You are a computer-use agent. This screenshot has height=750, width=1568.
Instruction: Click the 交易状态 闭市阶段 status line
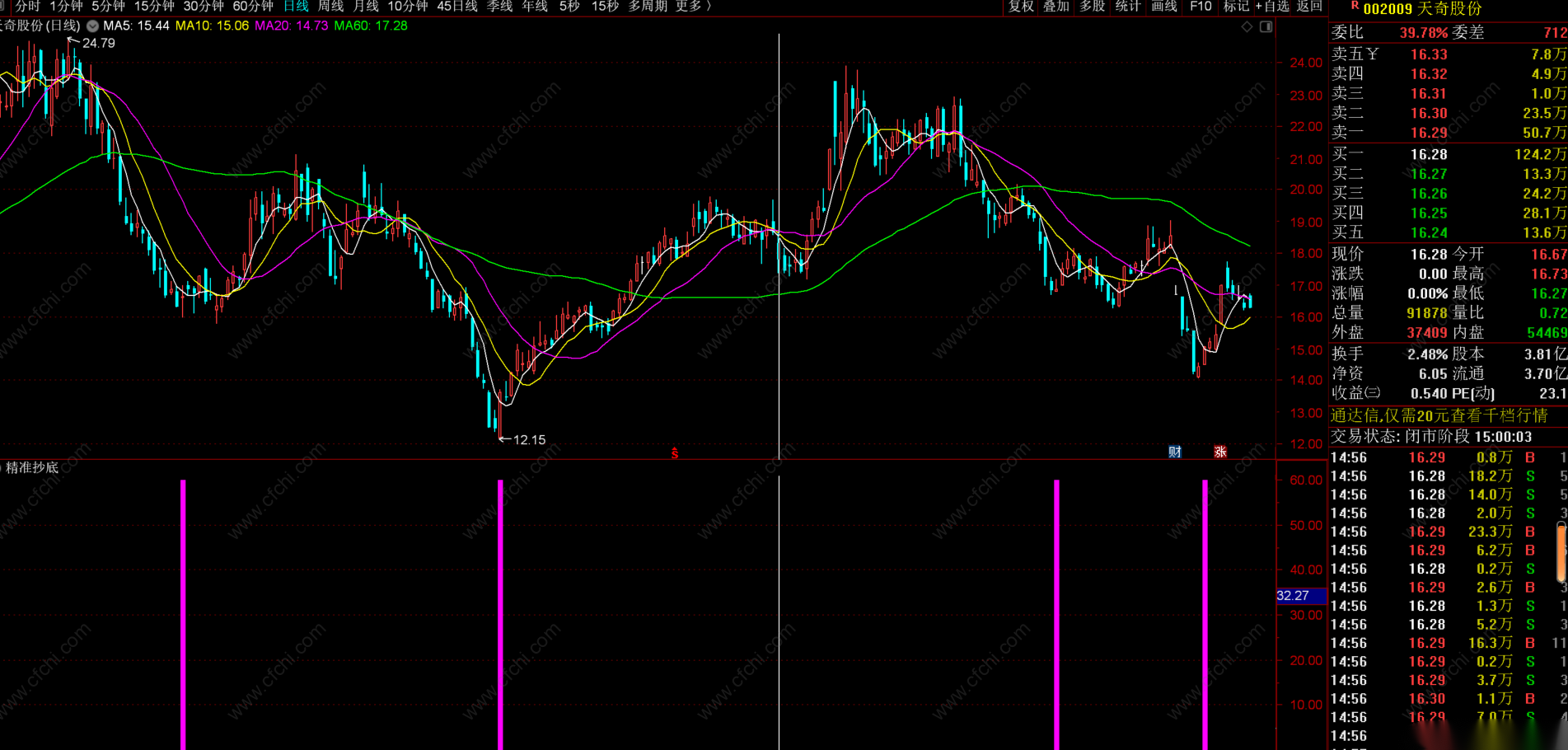point(1431,437)
